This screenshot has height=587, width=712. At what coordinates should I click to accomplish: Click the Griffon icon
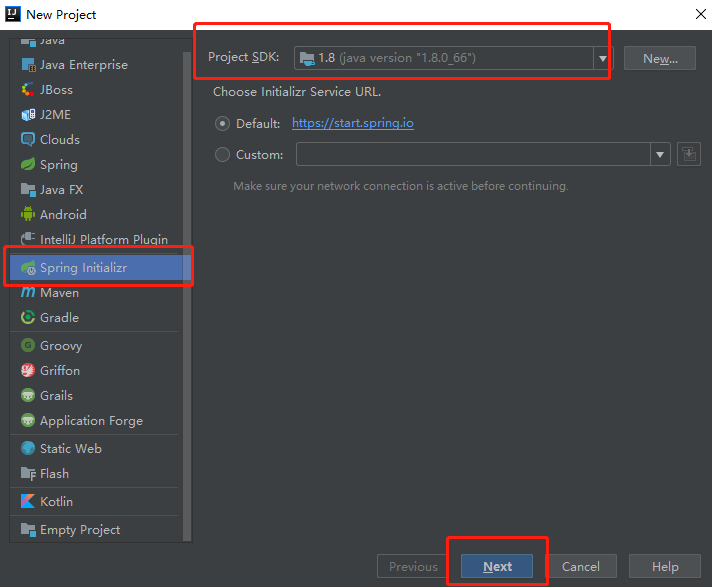[28, 370]
